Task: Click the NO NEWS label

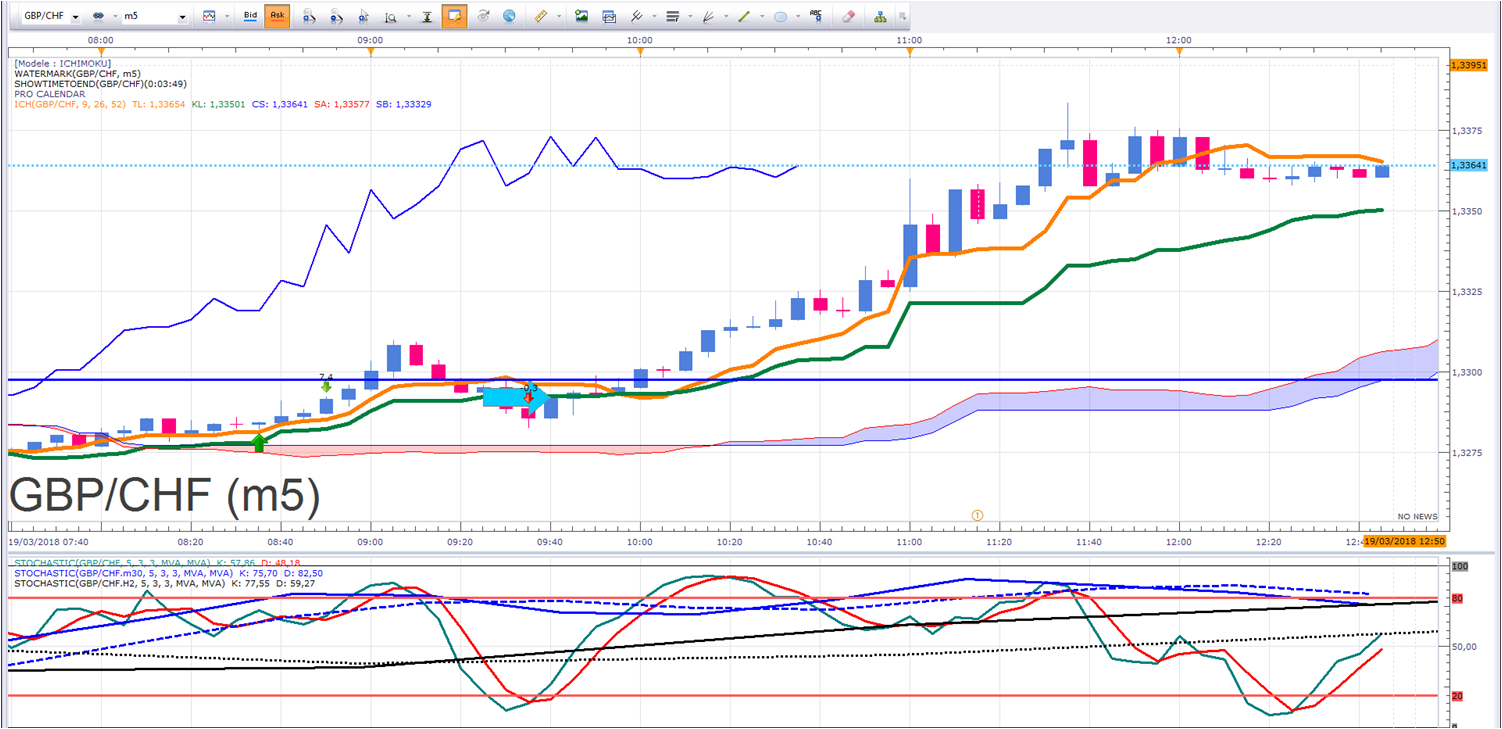Action: click(x=1417, y=516)
